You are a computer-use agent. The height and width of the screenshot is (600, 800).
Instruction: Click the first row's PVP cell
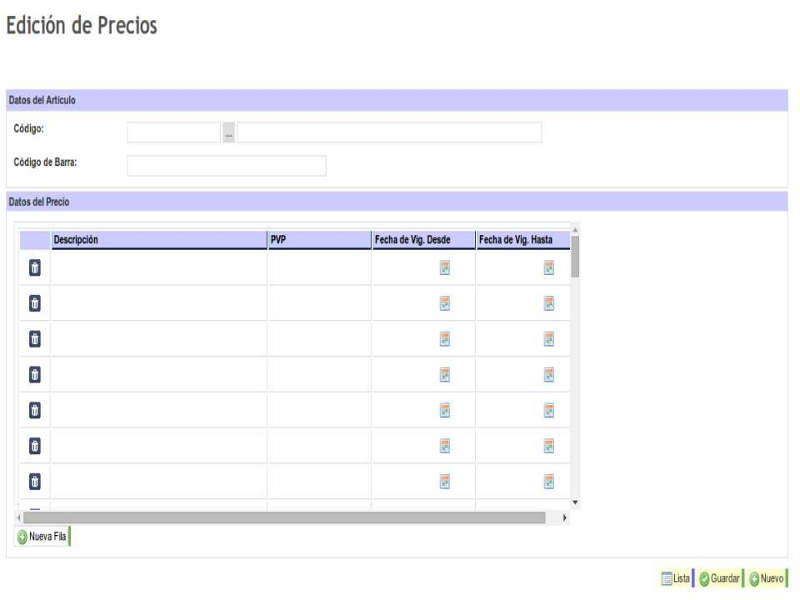pos(319,268)
